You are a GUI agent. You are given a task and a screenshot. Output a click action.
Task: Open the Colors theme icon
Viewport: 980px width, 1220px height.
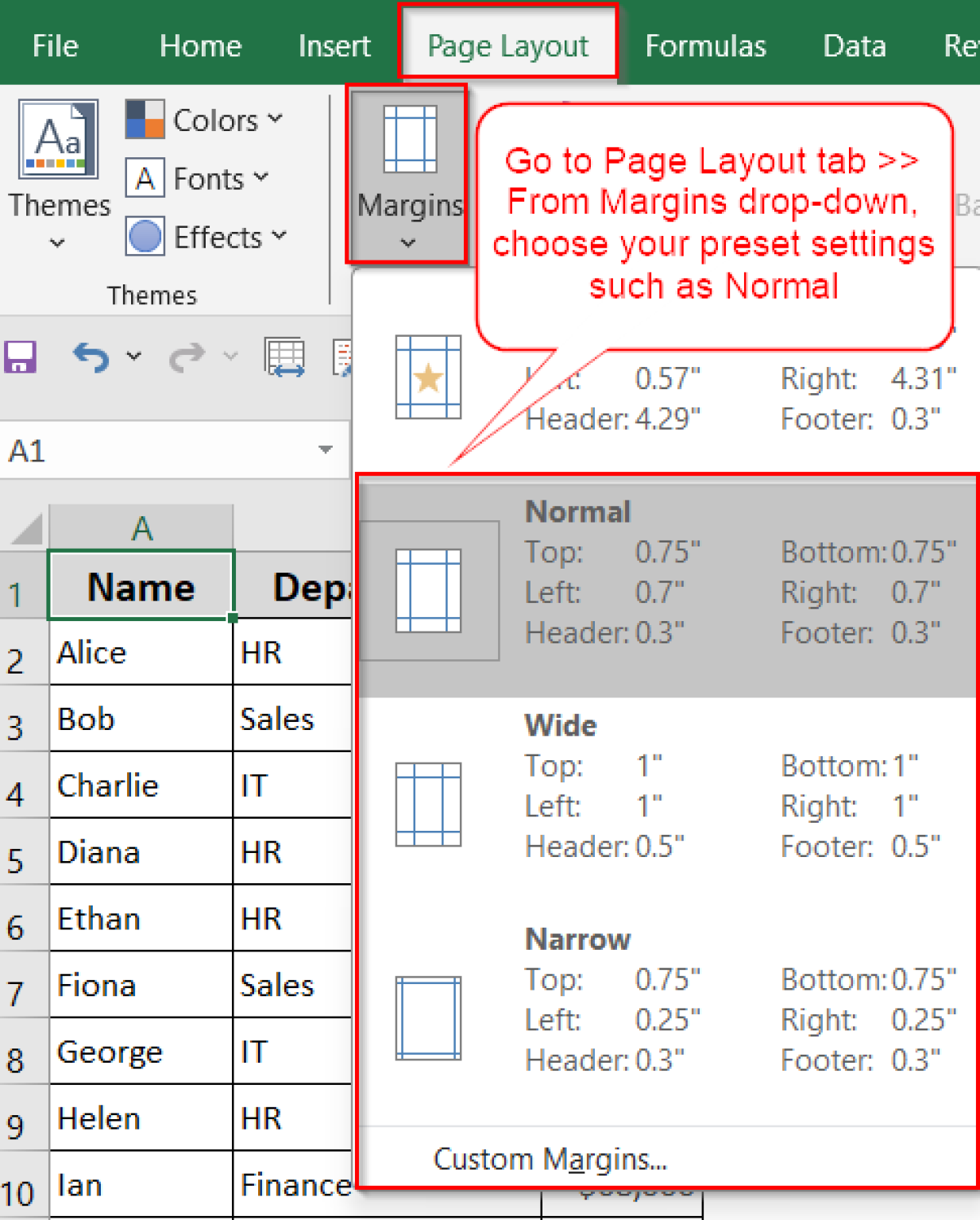[145, 120]
